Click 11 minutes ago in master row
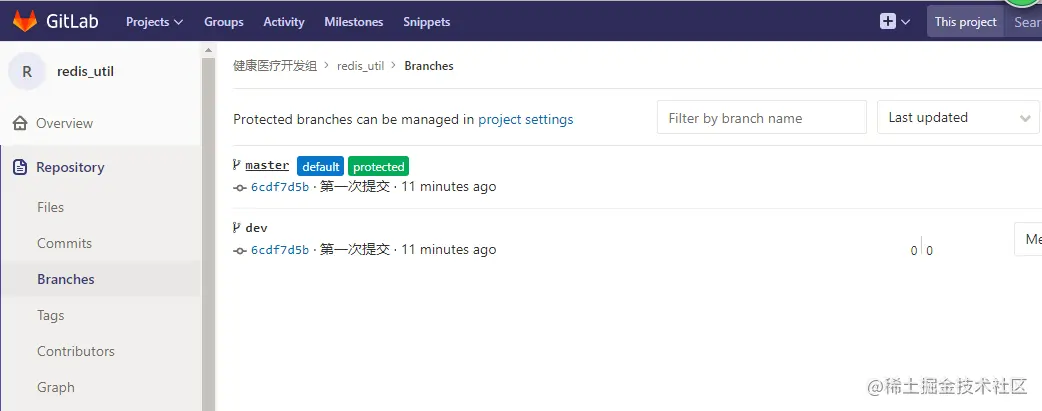 tap(449, 187)
